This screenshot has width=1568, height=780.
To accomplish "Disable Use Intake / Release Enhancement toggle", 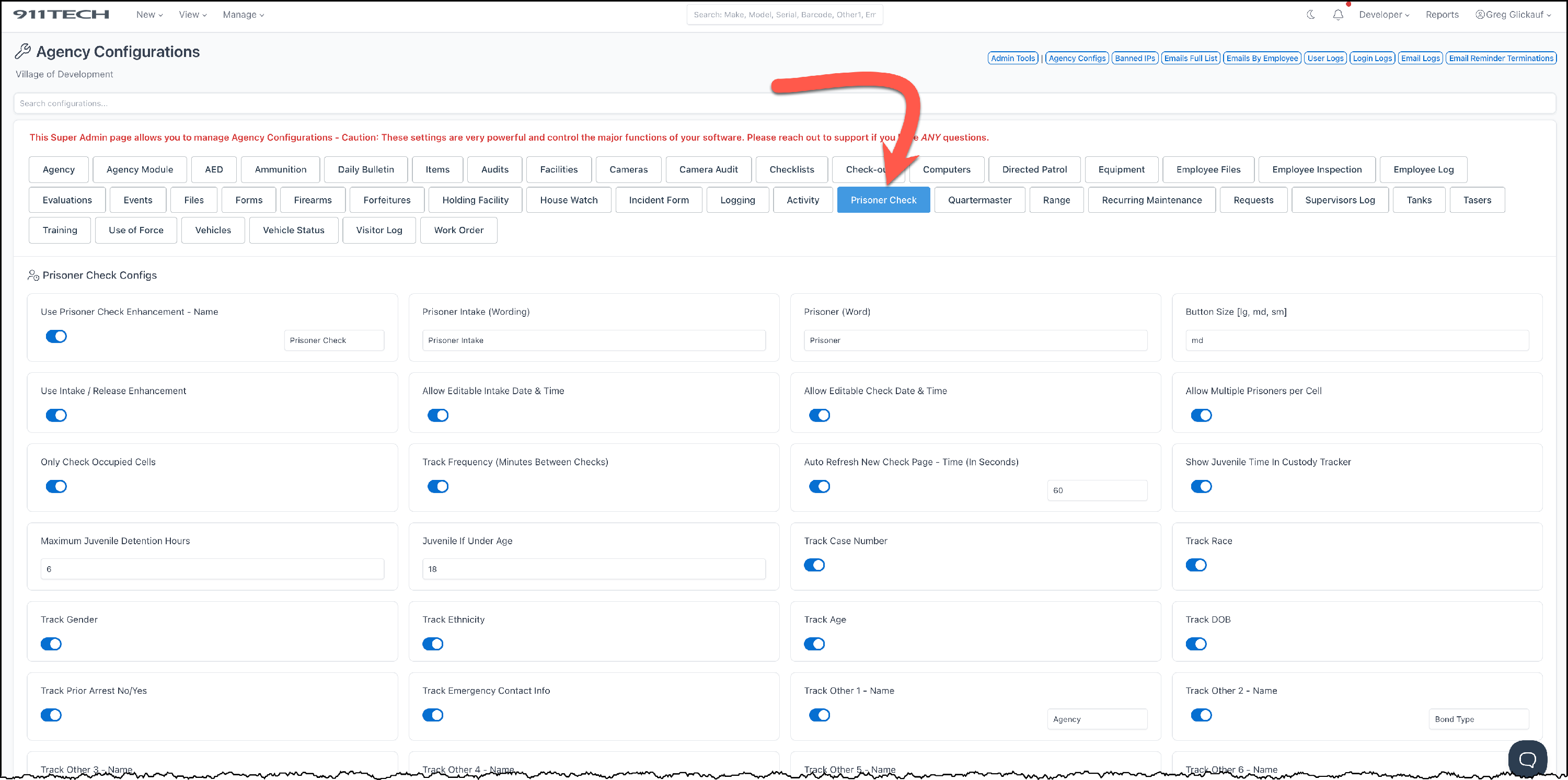I will (56, 415).
